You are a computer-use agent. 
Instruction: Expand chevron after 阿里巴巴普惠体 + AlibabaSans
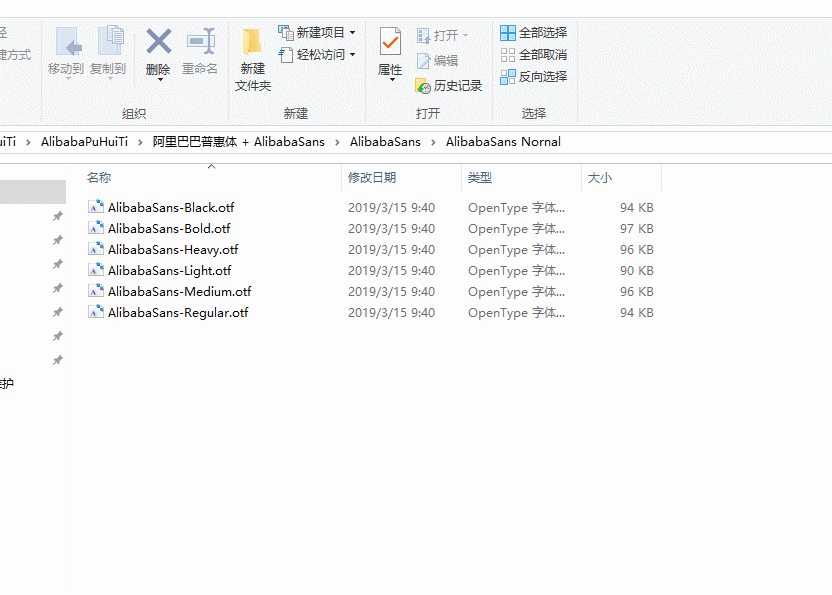(x=337, y=142)
